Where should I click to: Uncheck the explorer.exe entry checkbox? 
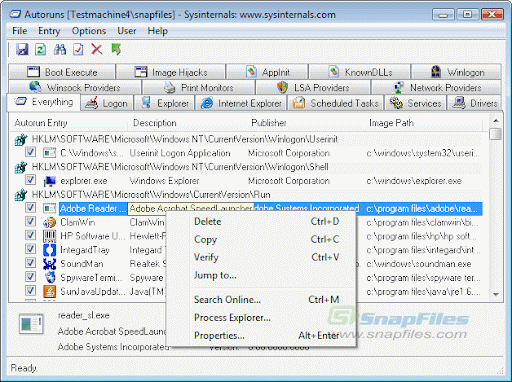pyautogui.click(x=30, y=180)
